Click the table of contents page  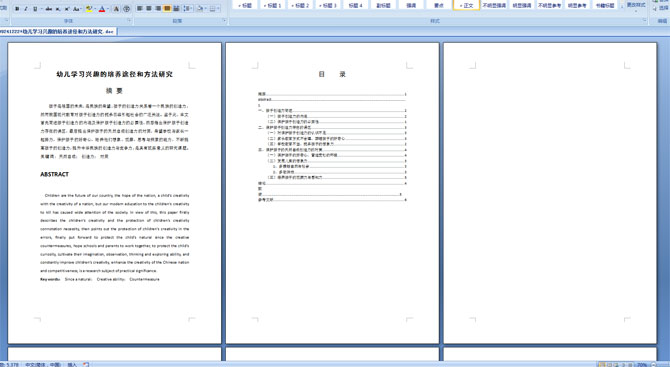pyautogui.click(x=332, y=193)
